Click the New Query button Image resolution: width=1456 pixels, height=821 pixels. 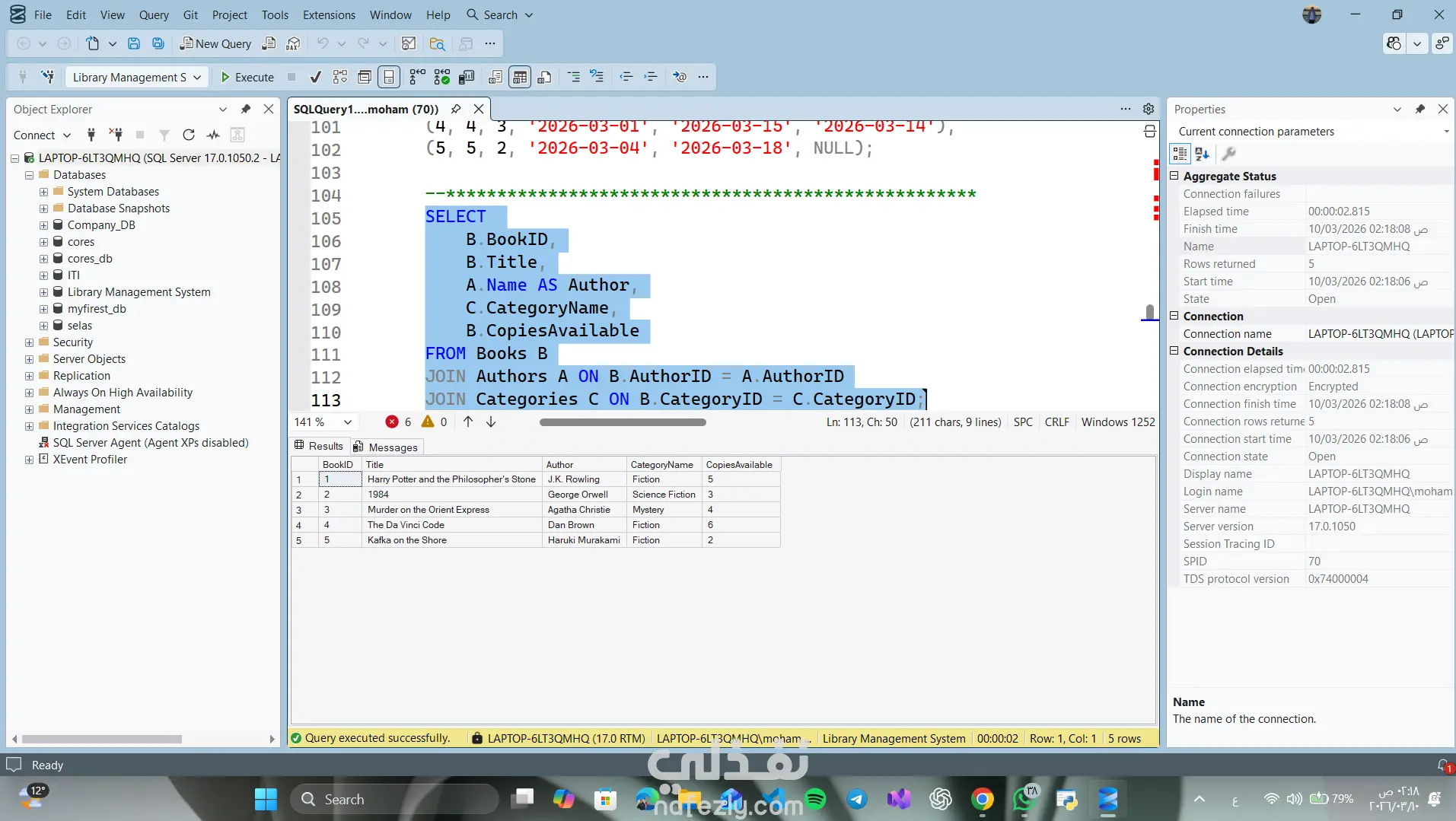pyautogui.click(x=215, y=43)
